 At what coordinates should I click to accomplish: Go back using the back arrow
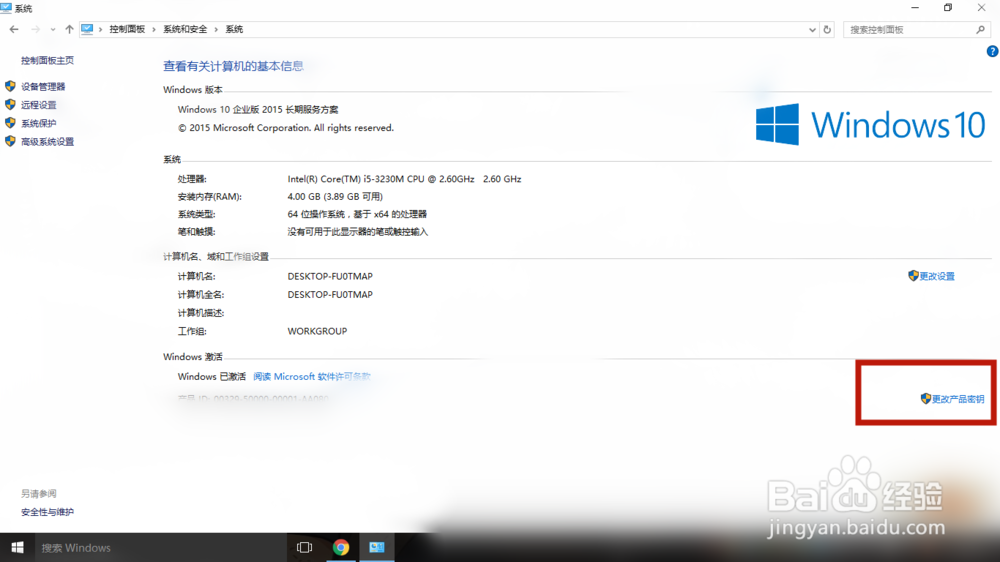click(14, 29)
